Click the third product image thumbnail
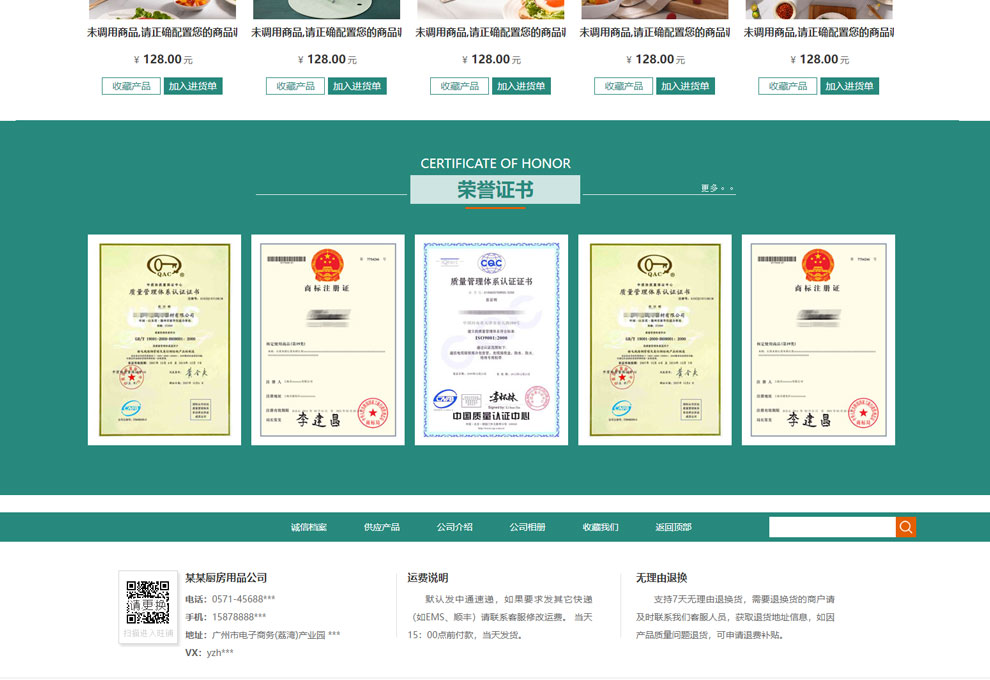This screenshot has width=990, height=680. pos(491,9)
